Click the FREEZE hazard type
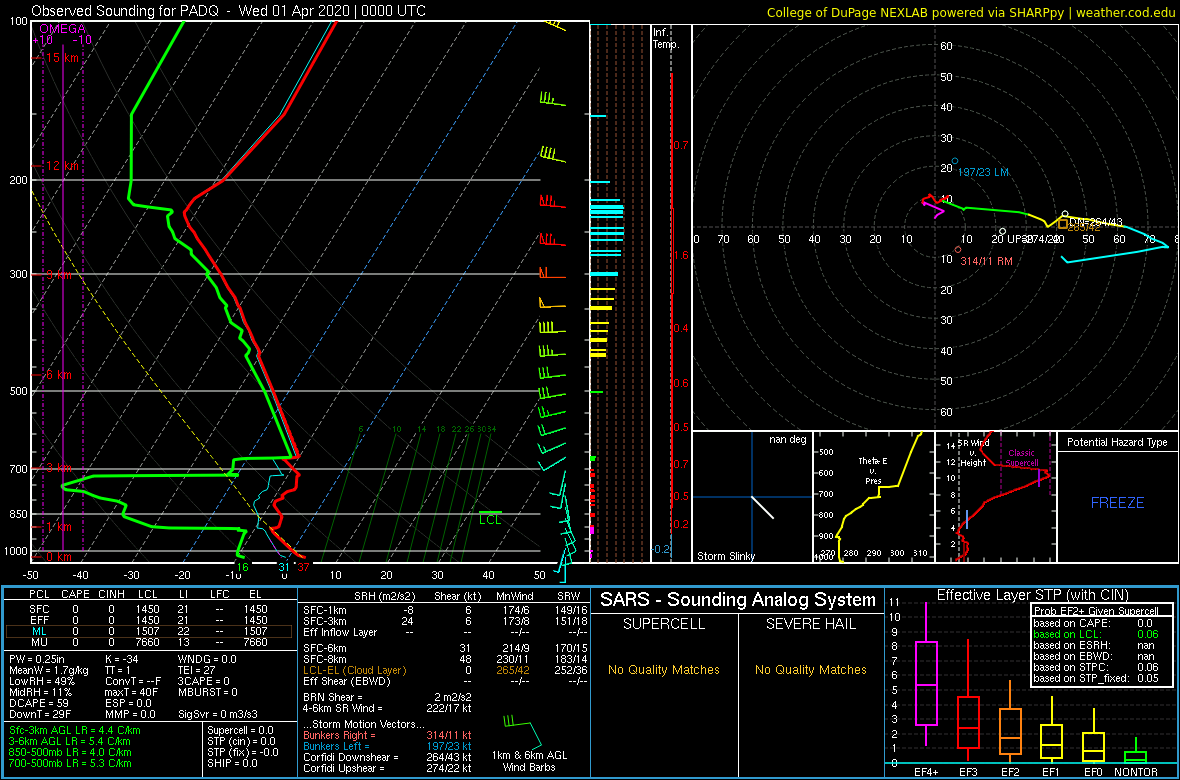The image size is (1180, 780). [1118, 502]
